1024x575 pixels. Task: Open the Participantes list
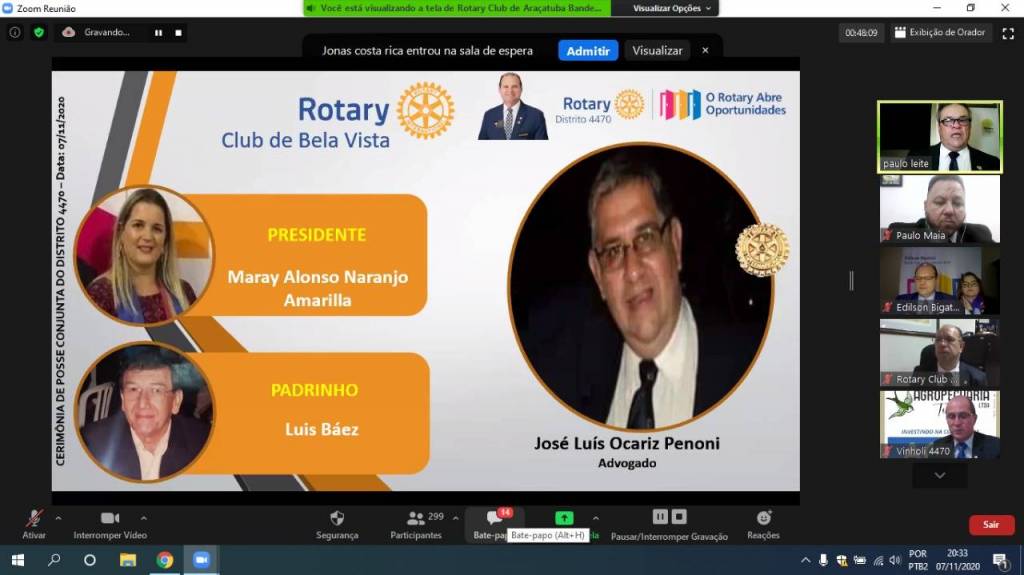(416, 523)
